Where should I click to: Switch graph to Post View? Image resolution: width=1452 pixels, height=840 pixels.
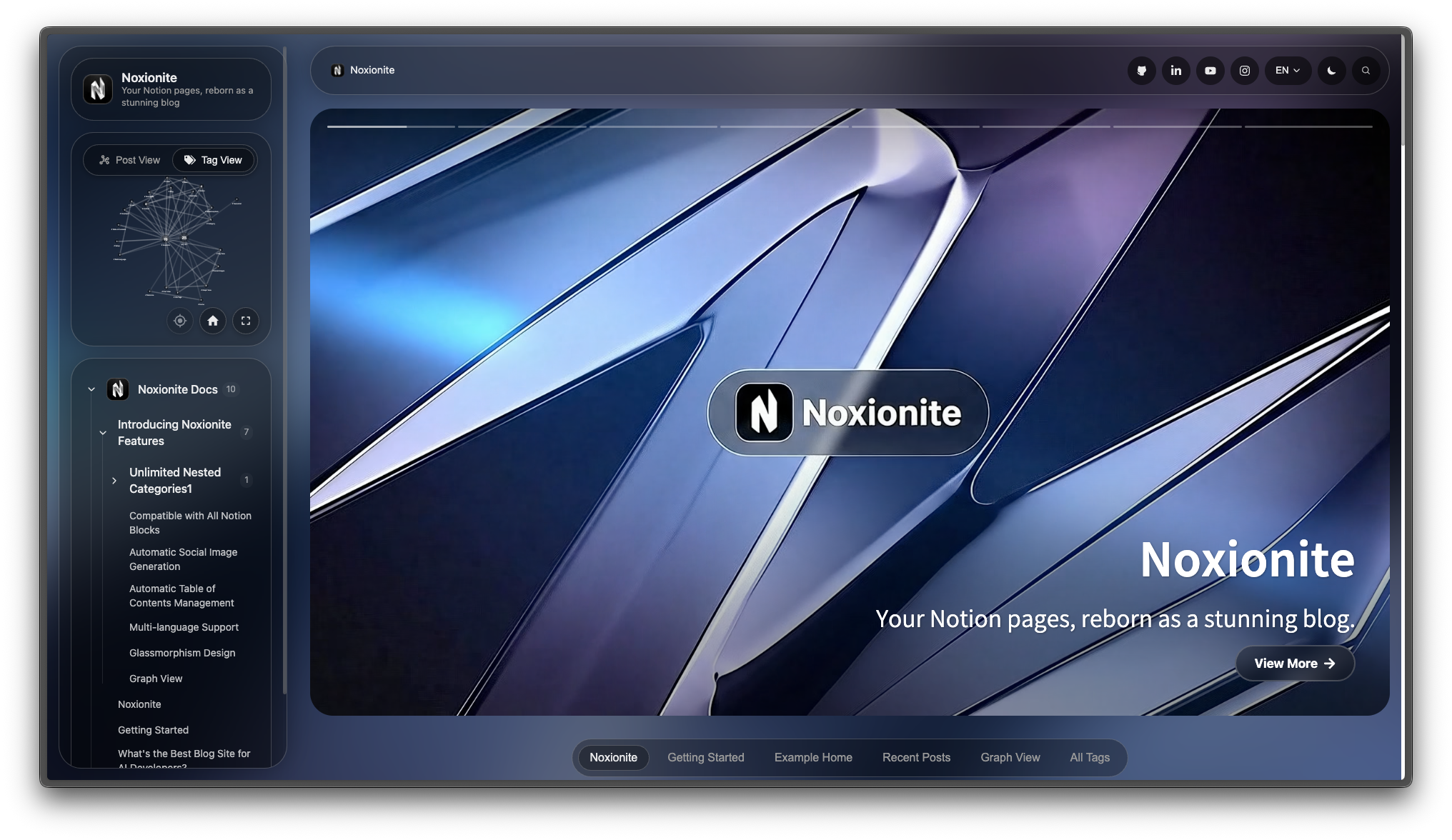click(129, 160)
